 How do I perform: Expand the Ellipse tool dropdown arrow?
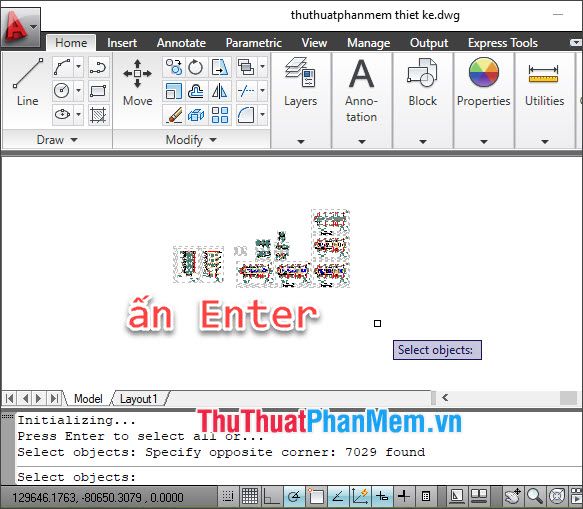click(78, 114)
